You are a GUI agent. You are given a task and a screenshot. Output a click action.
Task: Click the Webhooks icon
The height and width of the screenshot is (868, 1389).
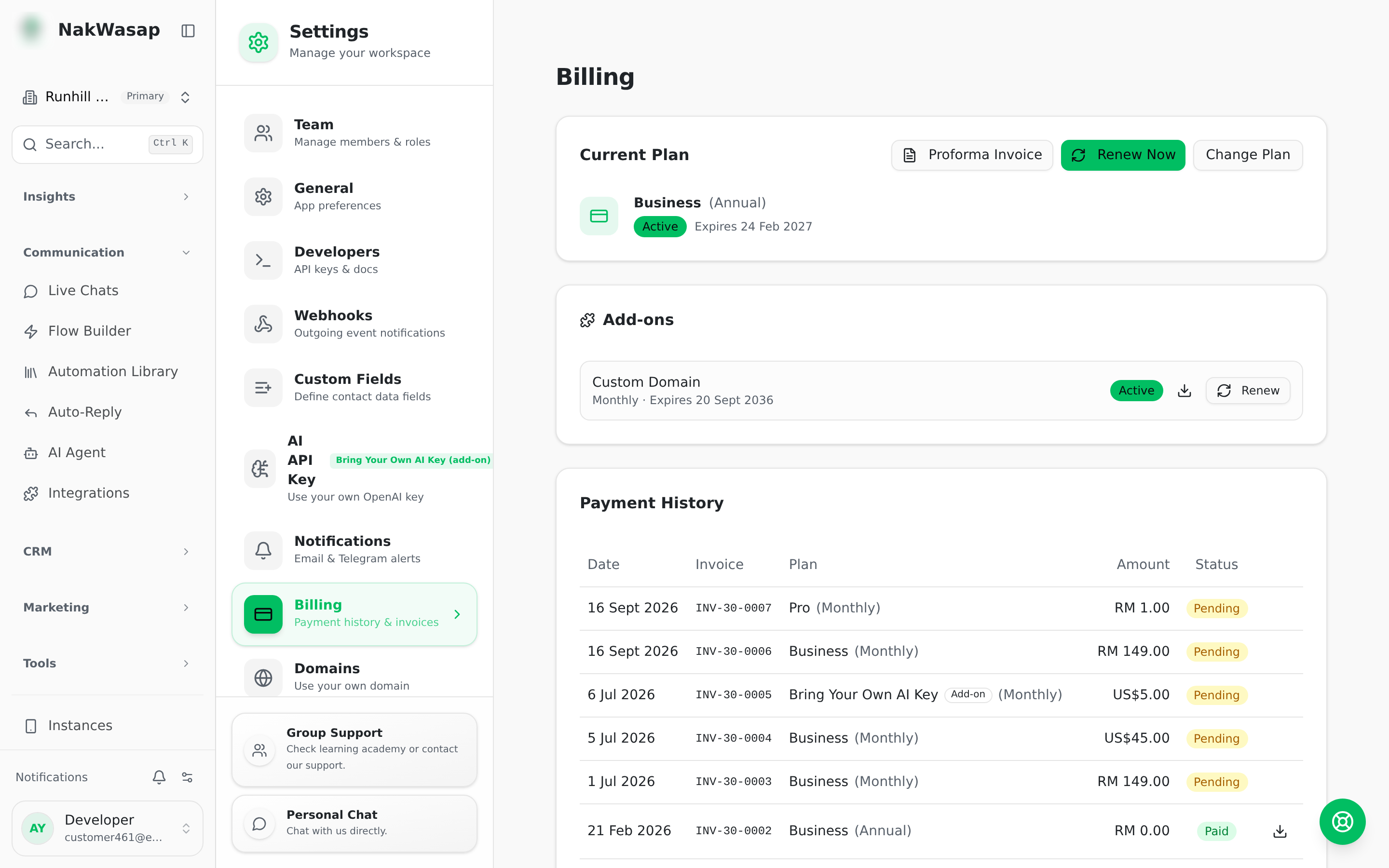pyautogui.click(x=263, y=324)
